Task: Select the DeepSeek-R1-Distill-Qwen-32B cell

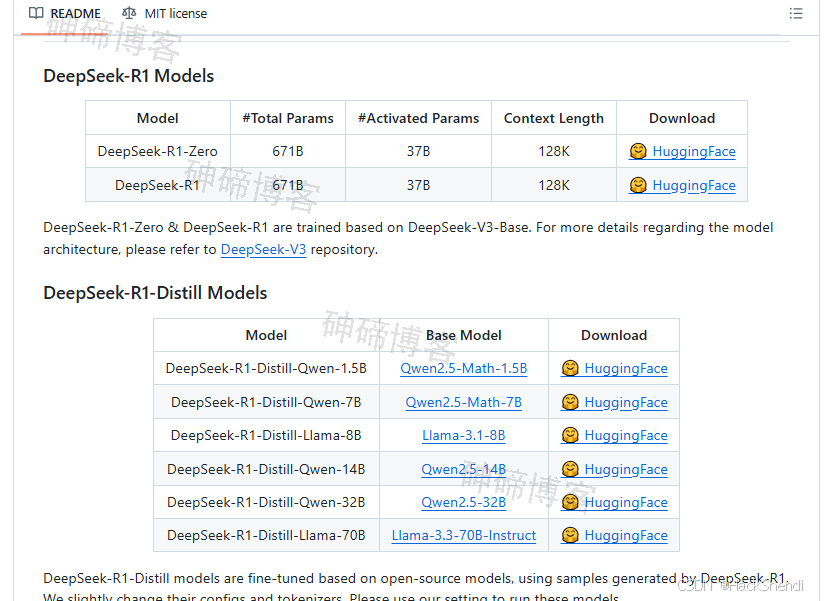Action: tap(266, 502)
